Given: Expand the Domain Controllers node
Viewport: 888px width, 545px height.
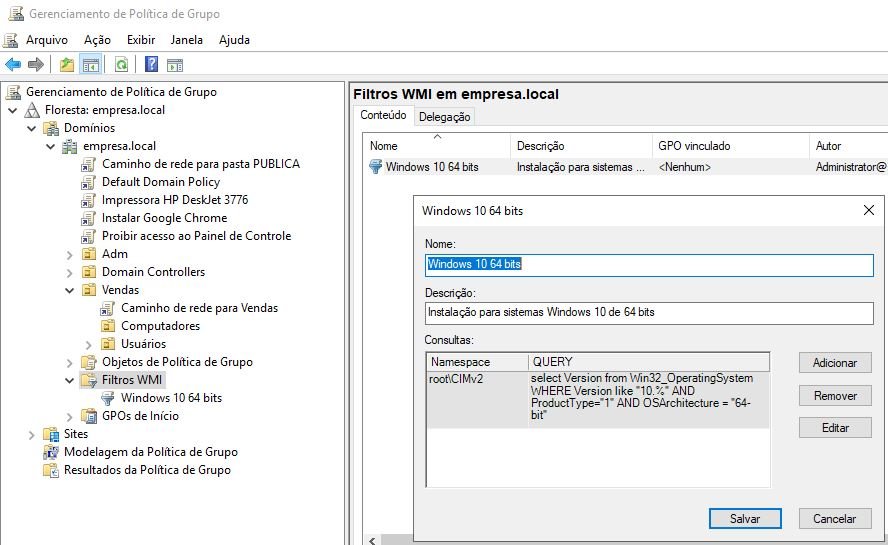Looking at the screenshot, I should (70, 273).
